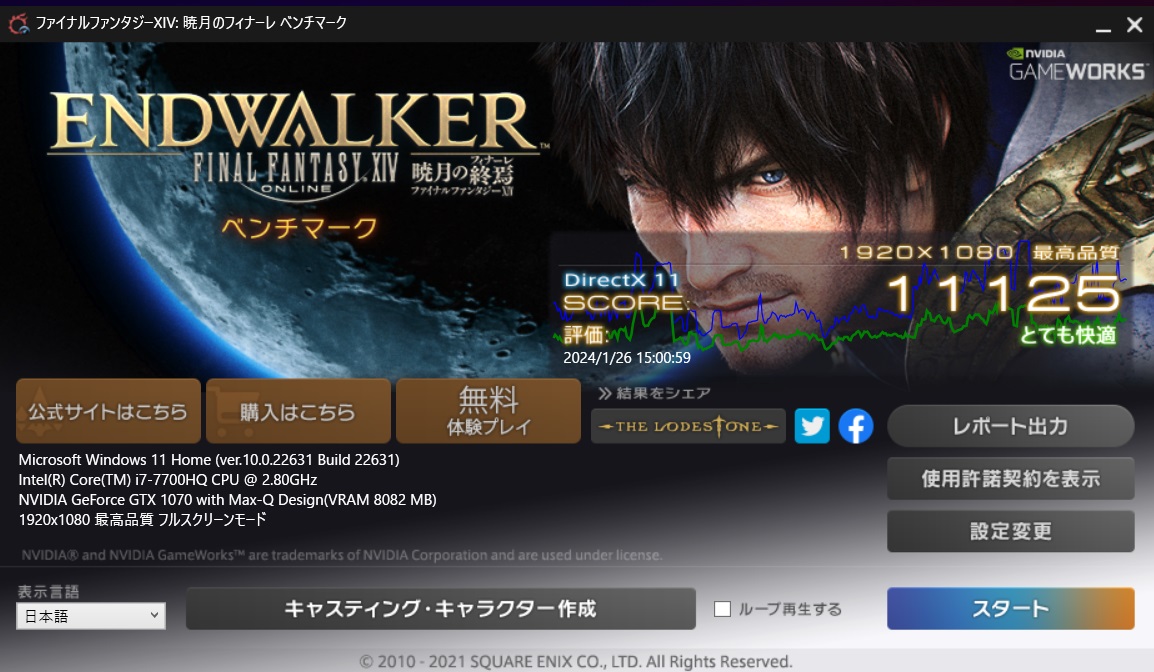The image size is (1154, 672).
Task: Click the レポート出力 button
Action: point(1010,427)
